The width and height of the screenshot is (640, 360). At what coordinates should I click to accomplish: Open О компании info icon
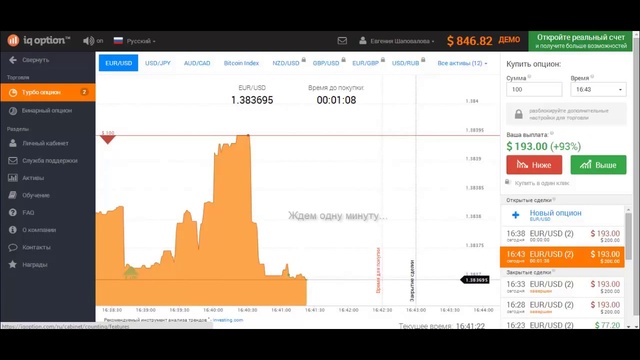pos(13,230)
